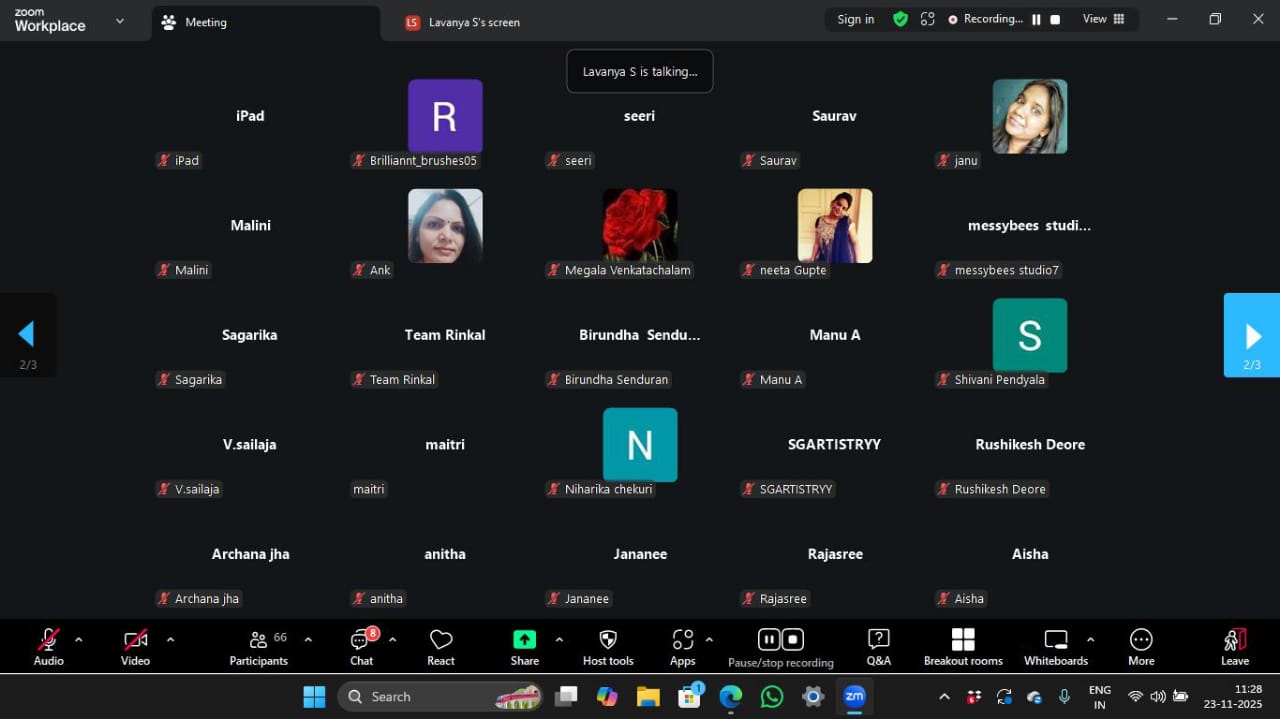This screenshot has height=719, width=1280.
Task: Switch to Lavanya S's screen tab
Action: point(463,22)
